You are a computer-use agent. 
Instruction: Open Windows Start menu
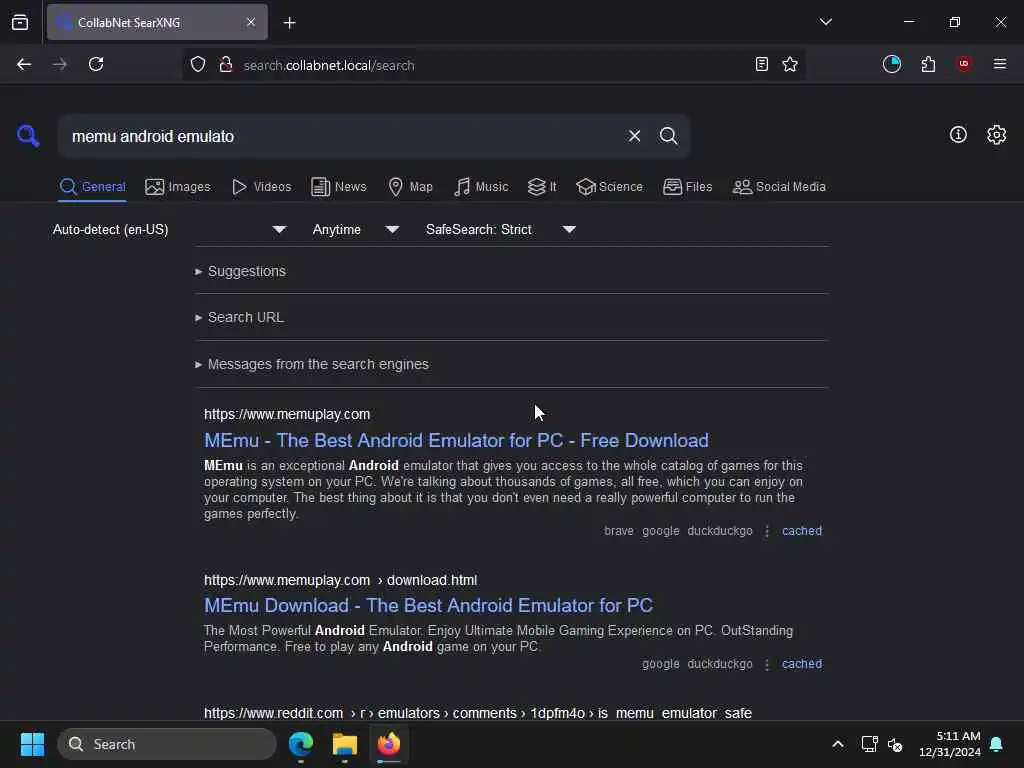point(32,744)
